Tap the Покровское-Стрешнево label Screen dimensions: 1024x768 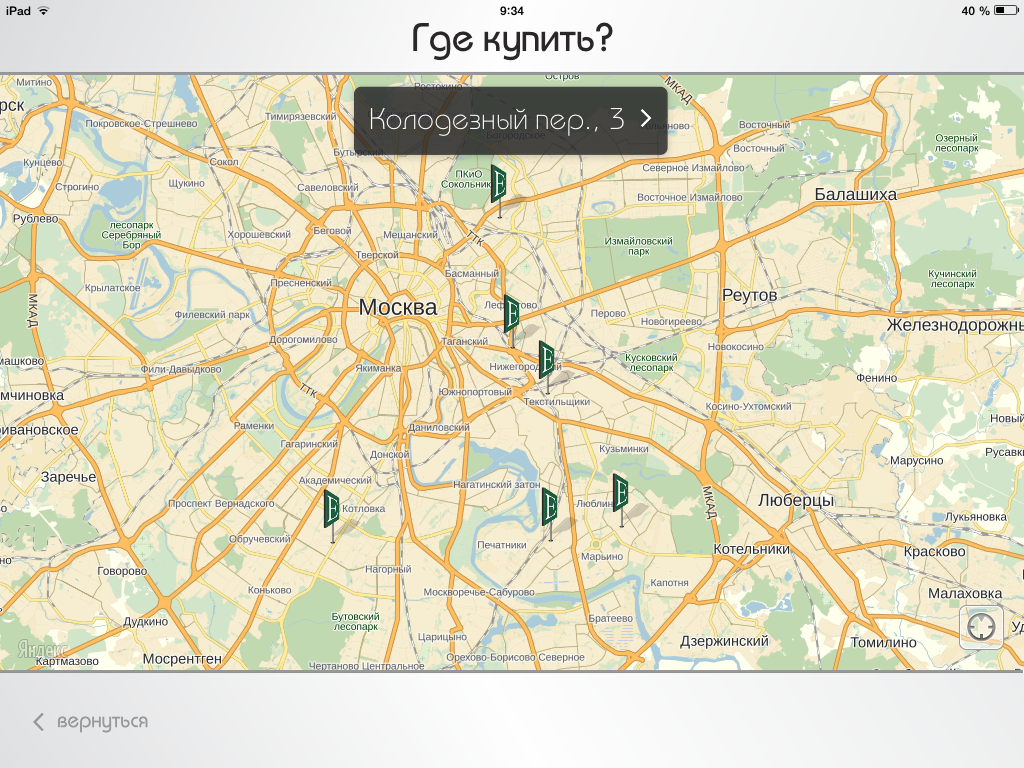tap(141, 123)
